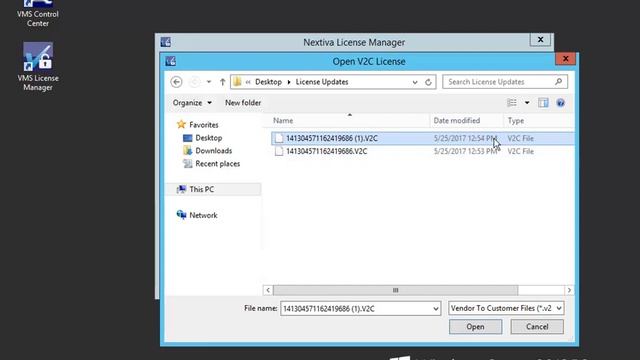The width and height of the screenshot is (640, 360).
Task: Click the File name input field
Action: pos(356,309)
